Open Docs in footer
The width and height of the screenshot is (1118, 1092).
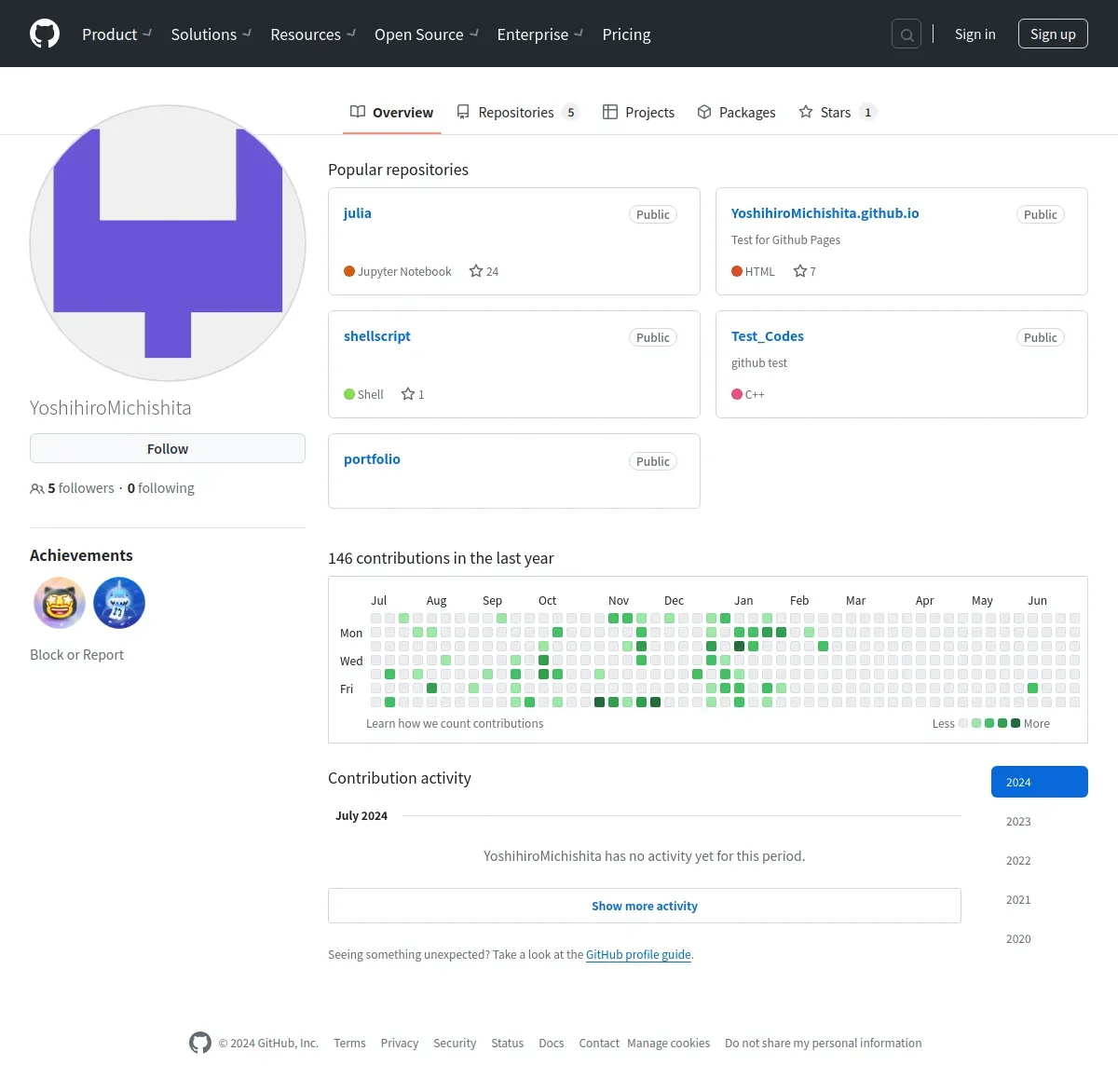click(x=552, y=1043)
